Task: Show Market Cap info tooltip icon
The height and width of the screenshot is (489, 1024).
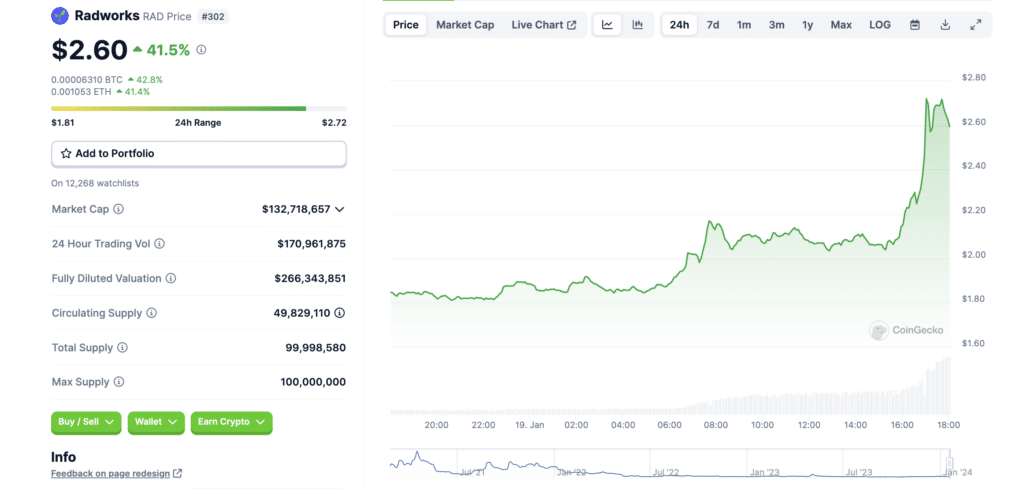Action: click(118, 210)
